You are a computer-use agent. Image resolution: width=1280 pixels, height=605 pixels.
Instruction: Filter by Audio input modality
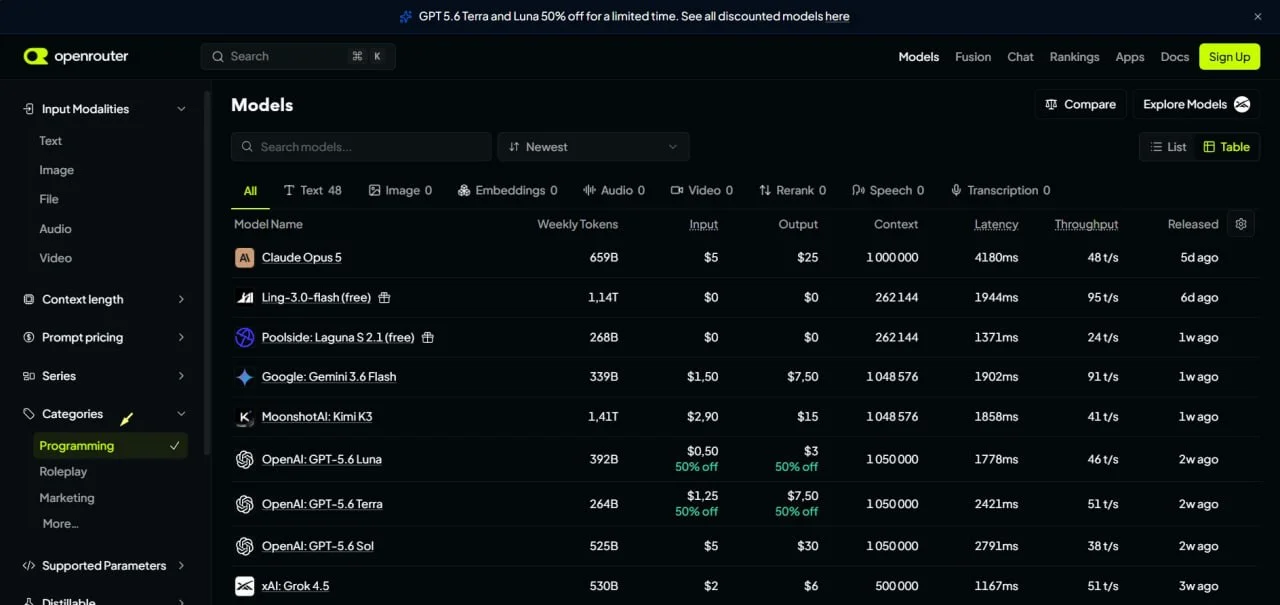click(55, 229)
